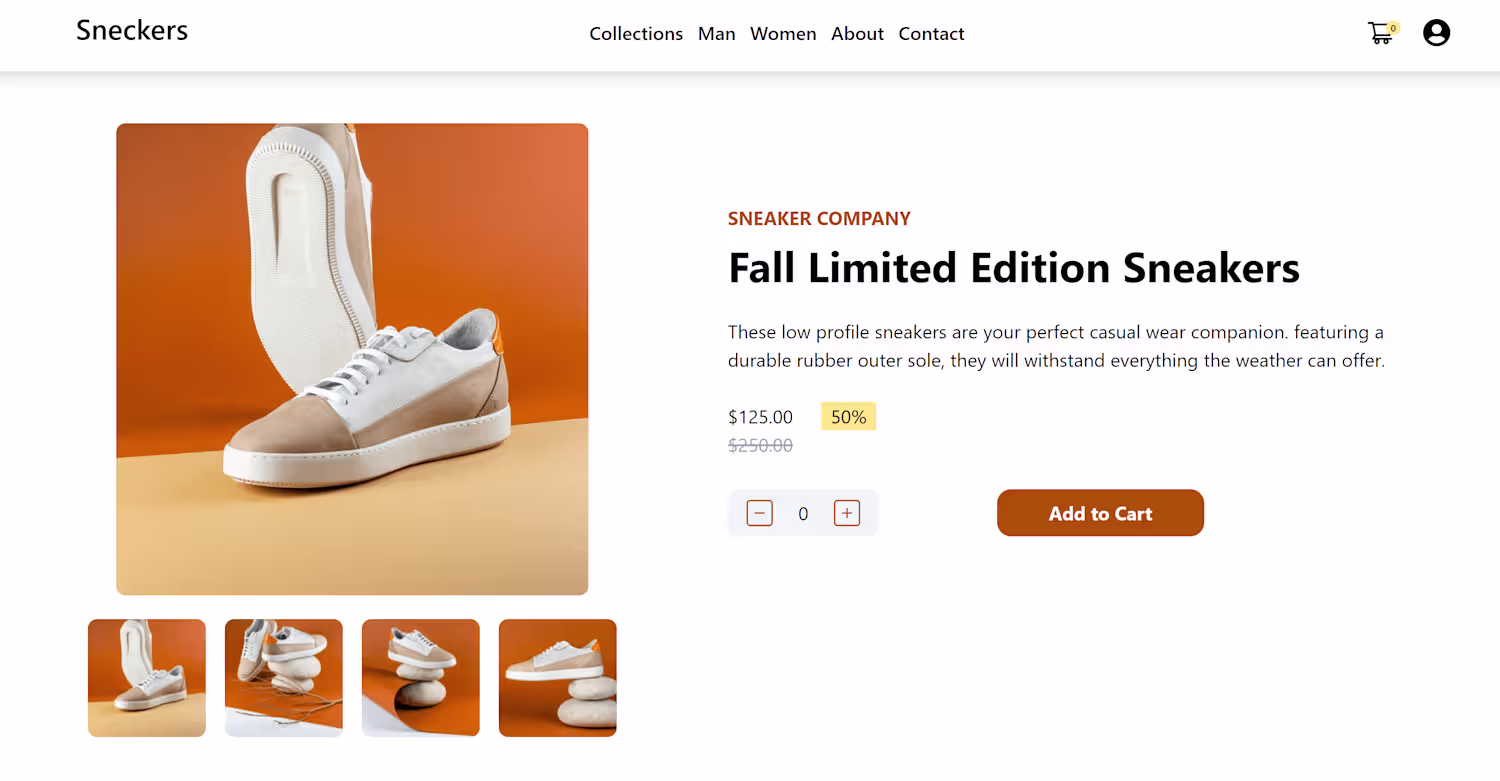Go to the Man section
This screenshot has height=781, width=1500.
(716, 34)
